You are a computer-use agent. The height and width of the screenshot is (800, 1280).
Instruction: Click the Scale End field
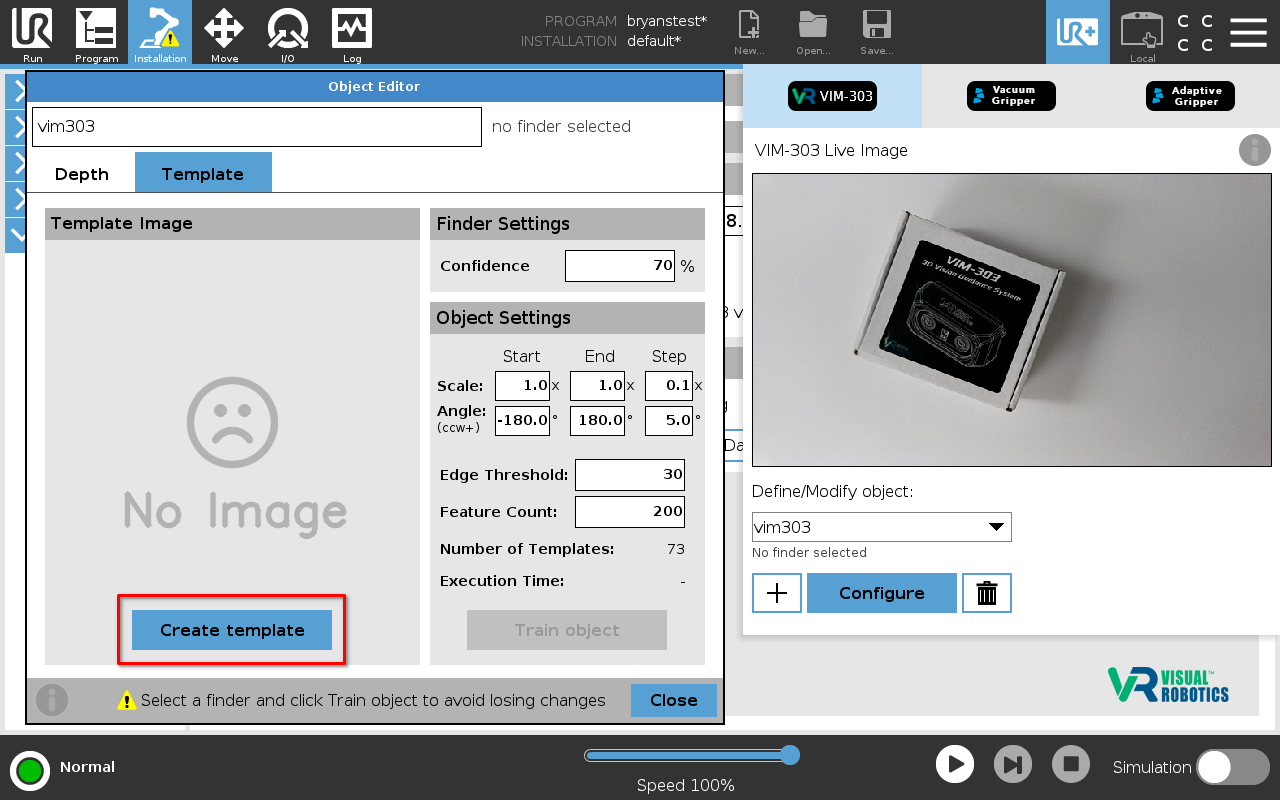pyautogui.click(x=597, y=386)
